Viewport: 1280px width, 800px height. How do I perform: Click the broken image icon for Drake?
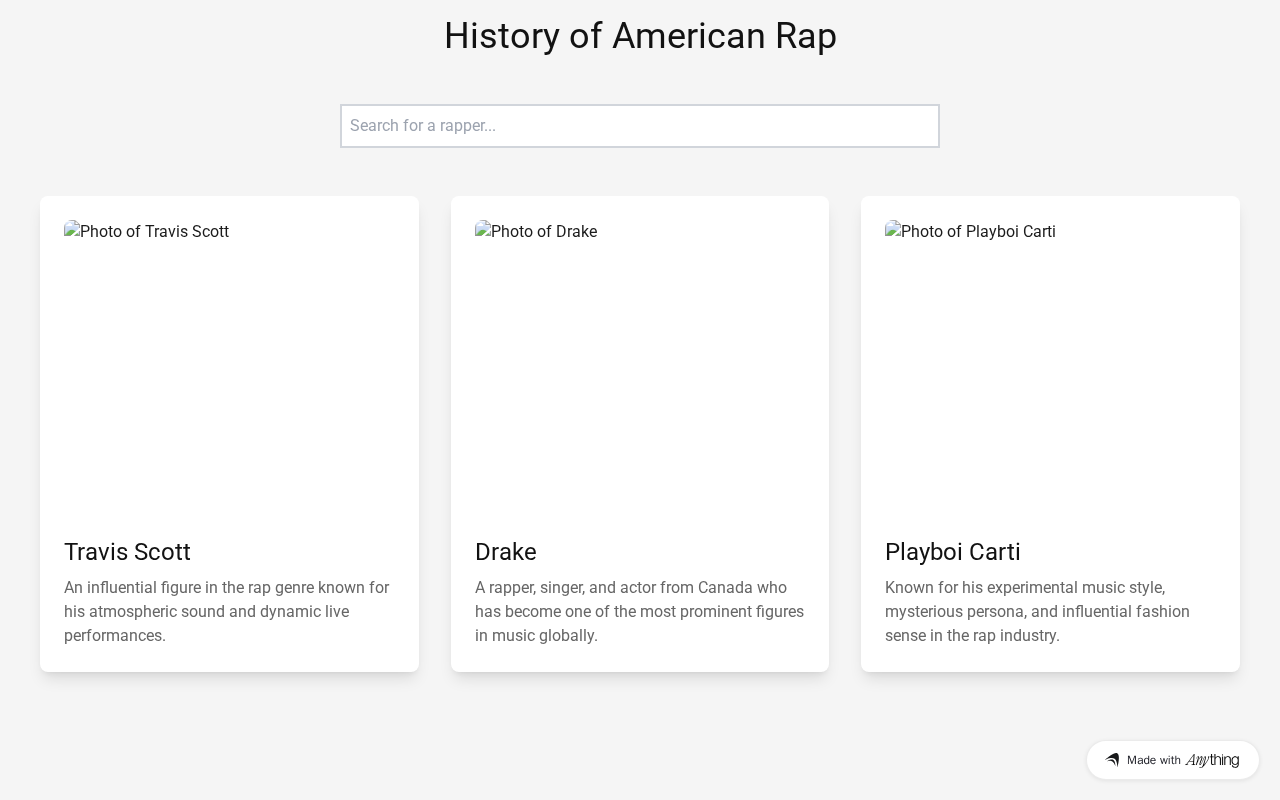(x=483, y=231)
